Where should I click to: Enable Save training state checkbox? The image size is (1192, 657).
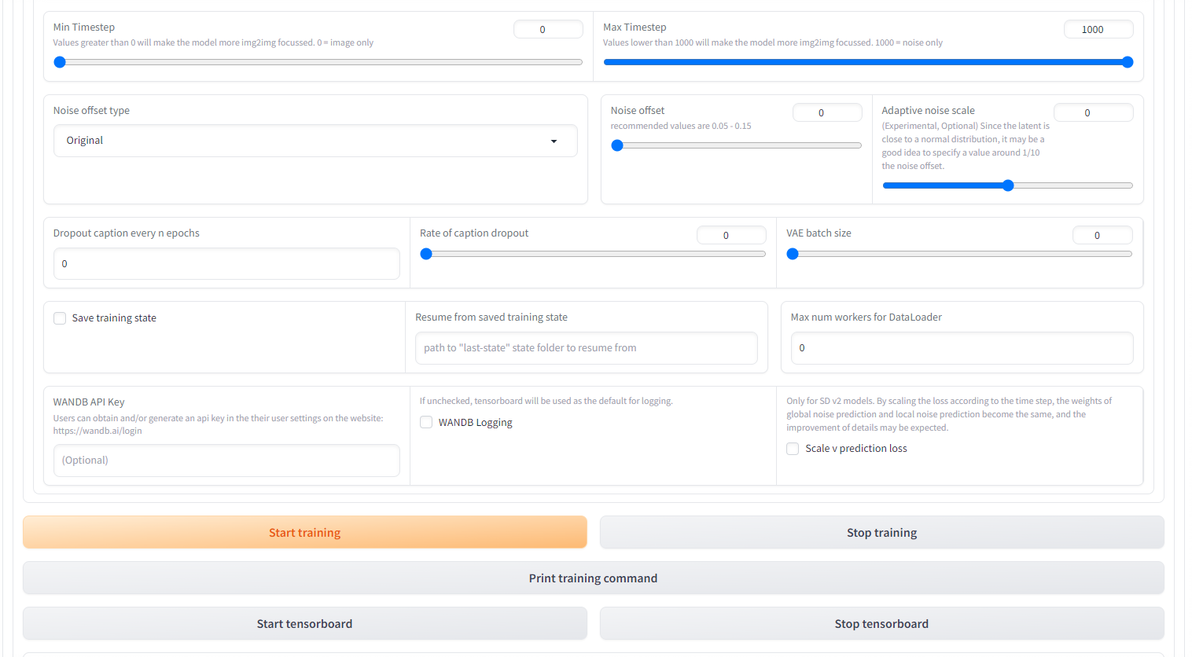[x=61, y=318]
